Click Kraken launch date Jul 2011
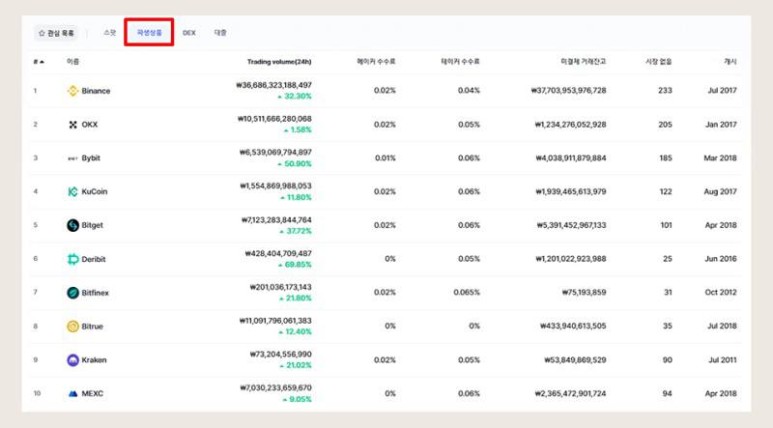This screenshot has width=773, height=428. (722, 360)
